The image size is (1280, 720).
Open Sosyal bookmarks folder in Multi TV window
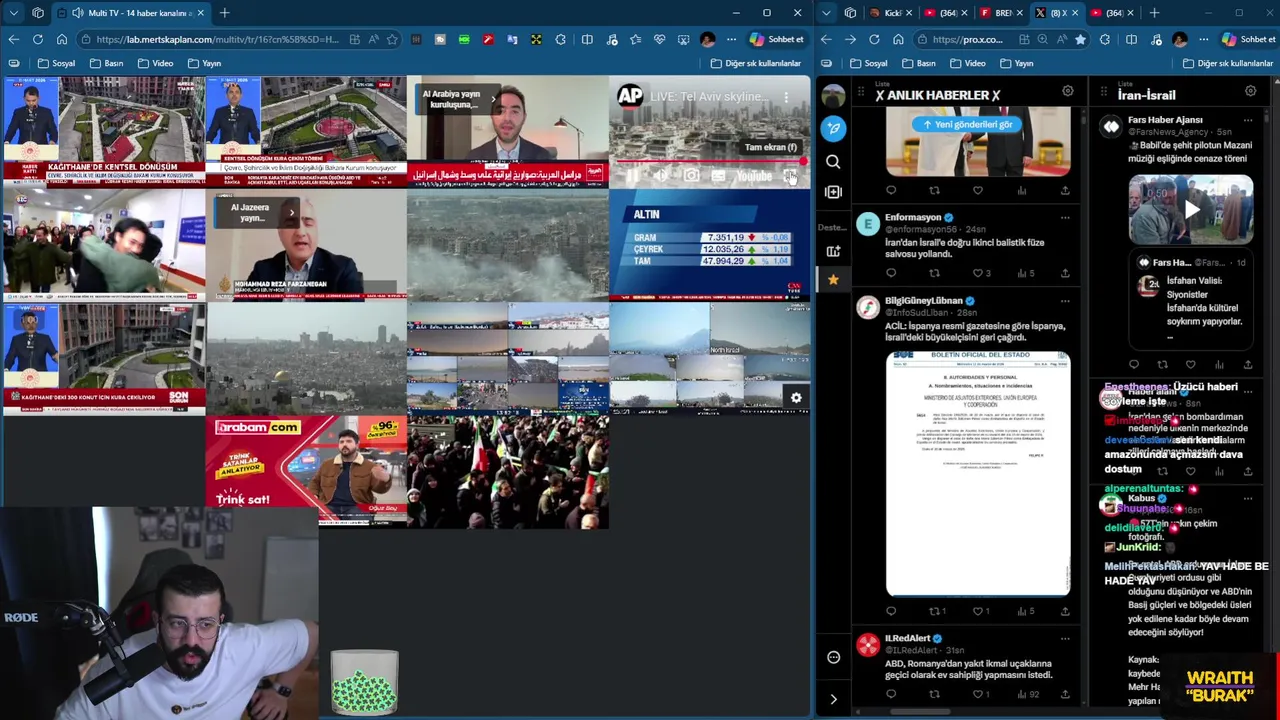(56, 63)
